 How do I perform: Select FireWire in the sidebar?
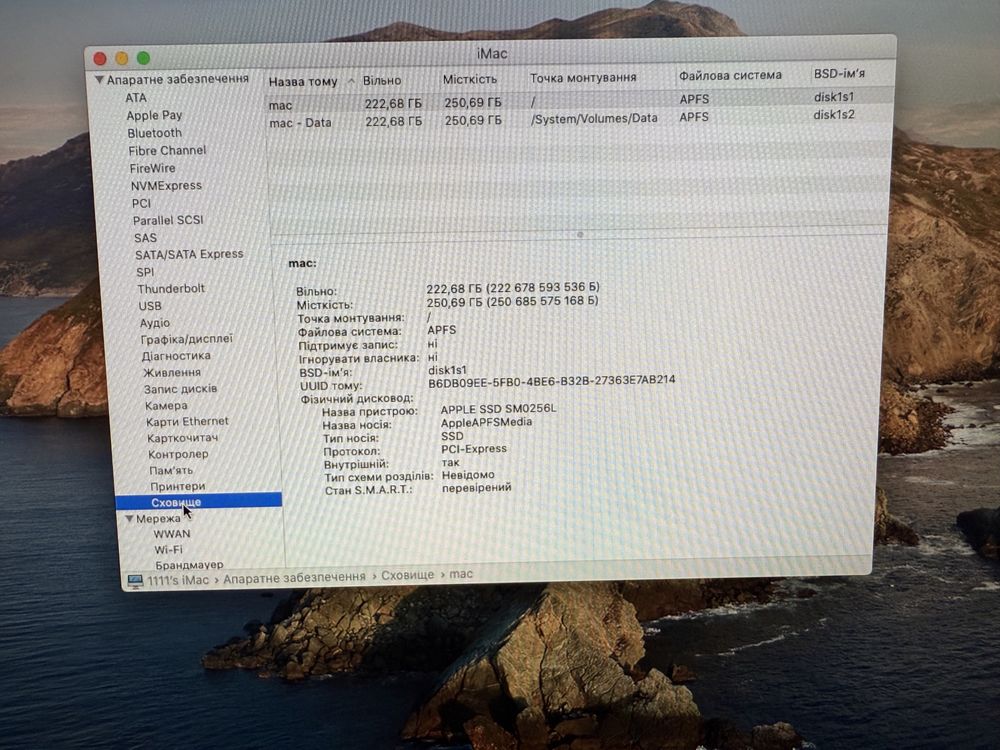pos(152,168)
